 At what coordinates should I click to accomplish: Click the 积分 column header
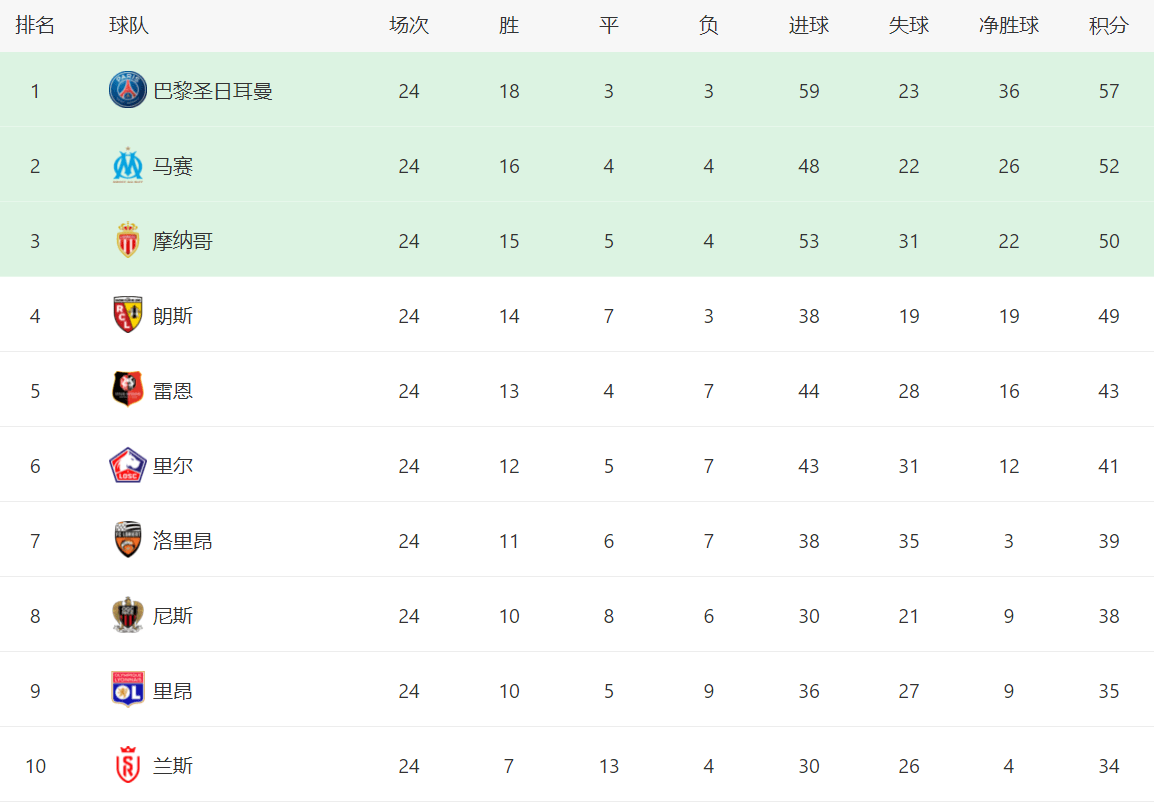point(1108,26)
